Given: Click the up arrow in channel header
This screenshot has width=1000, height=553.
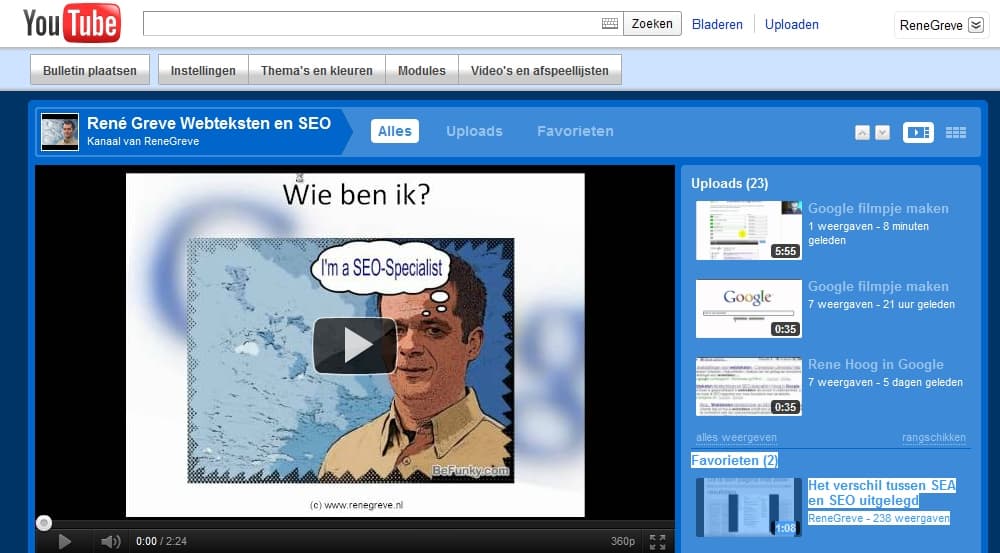Looking at the screenshot, I should click(x=862, y=133).
